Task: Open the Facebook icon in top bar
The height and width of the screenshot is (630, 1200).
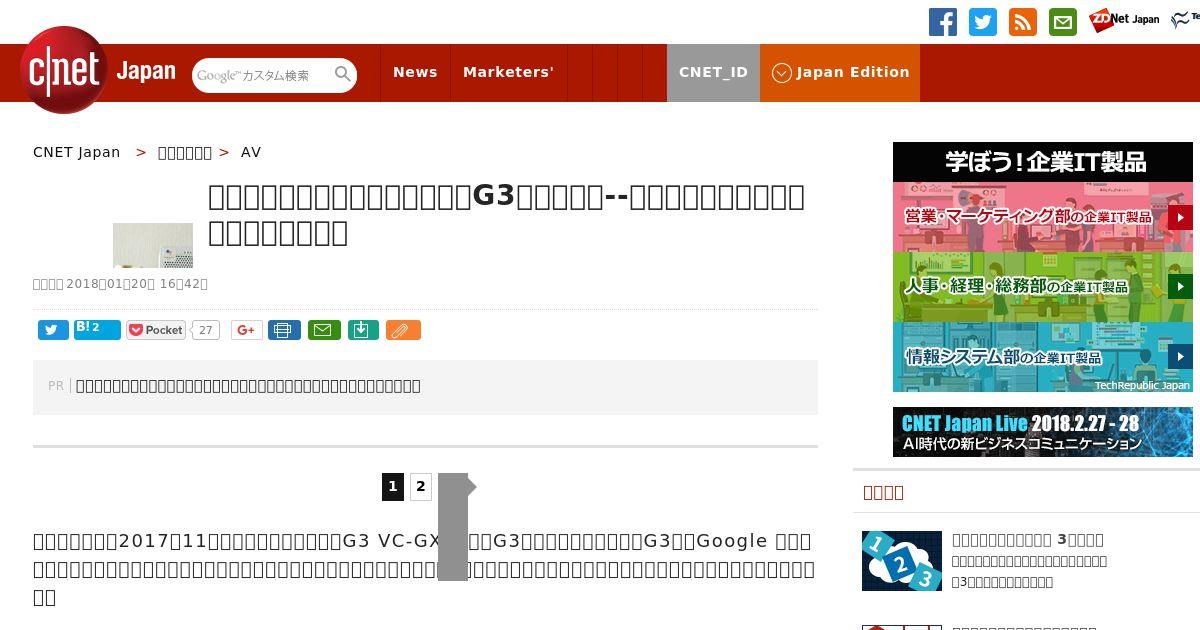Action: click(x=943, y=22)
